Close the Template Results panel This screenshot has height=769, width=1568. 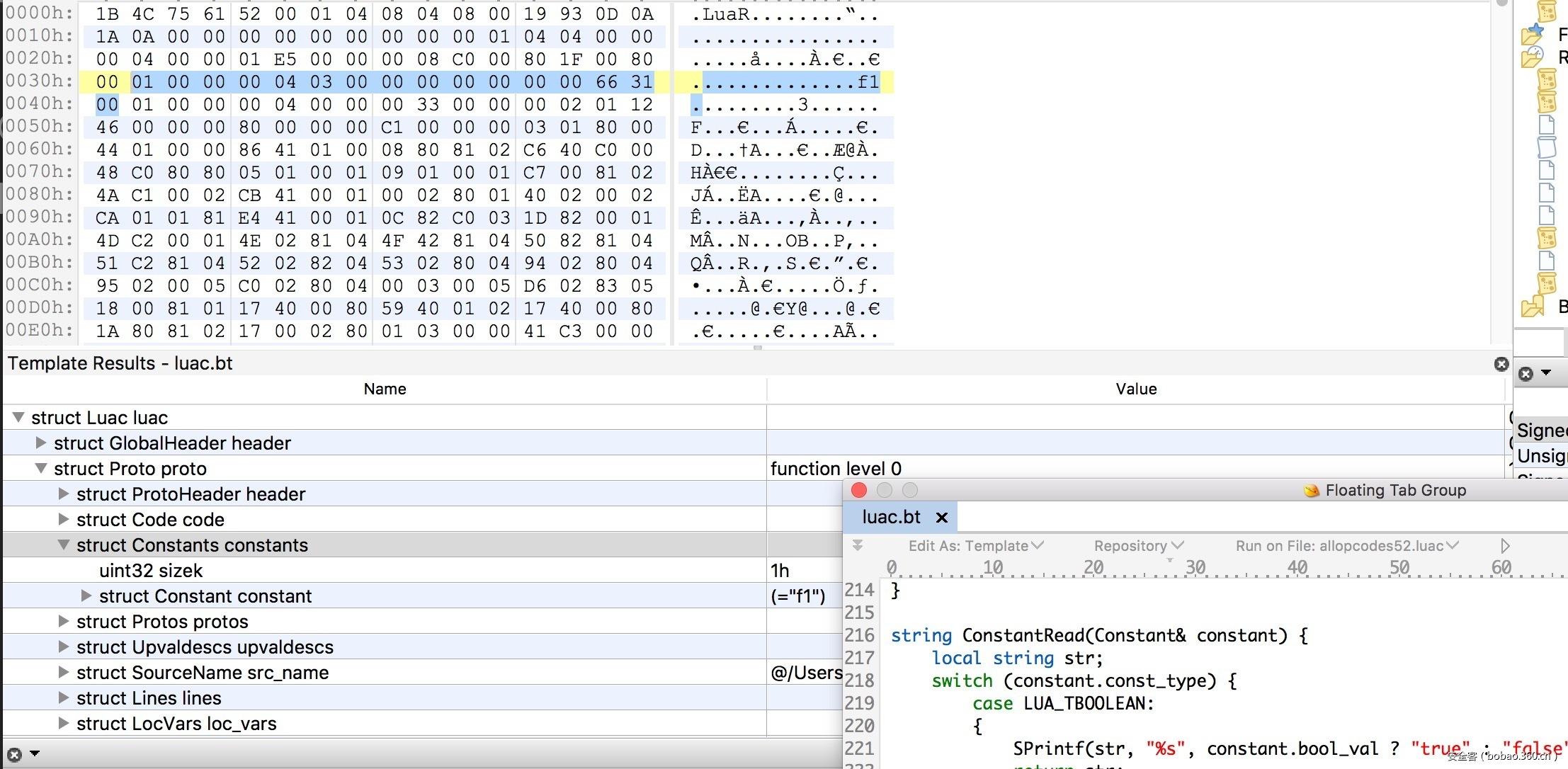click(1501, 364)
